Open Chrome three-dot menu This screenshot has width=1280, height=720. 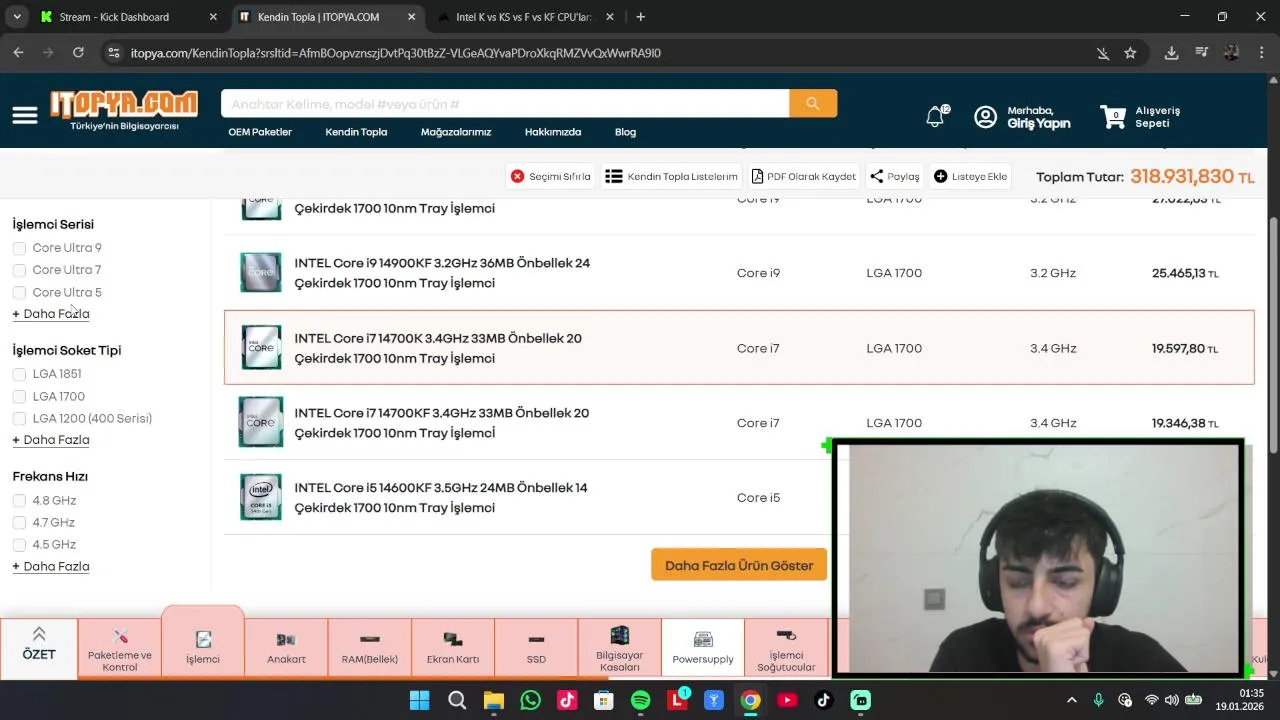click(x=1260, y=53)
